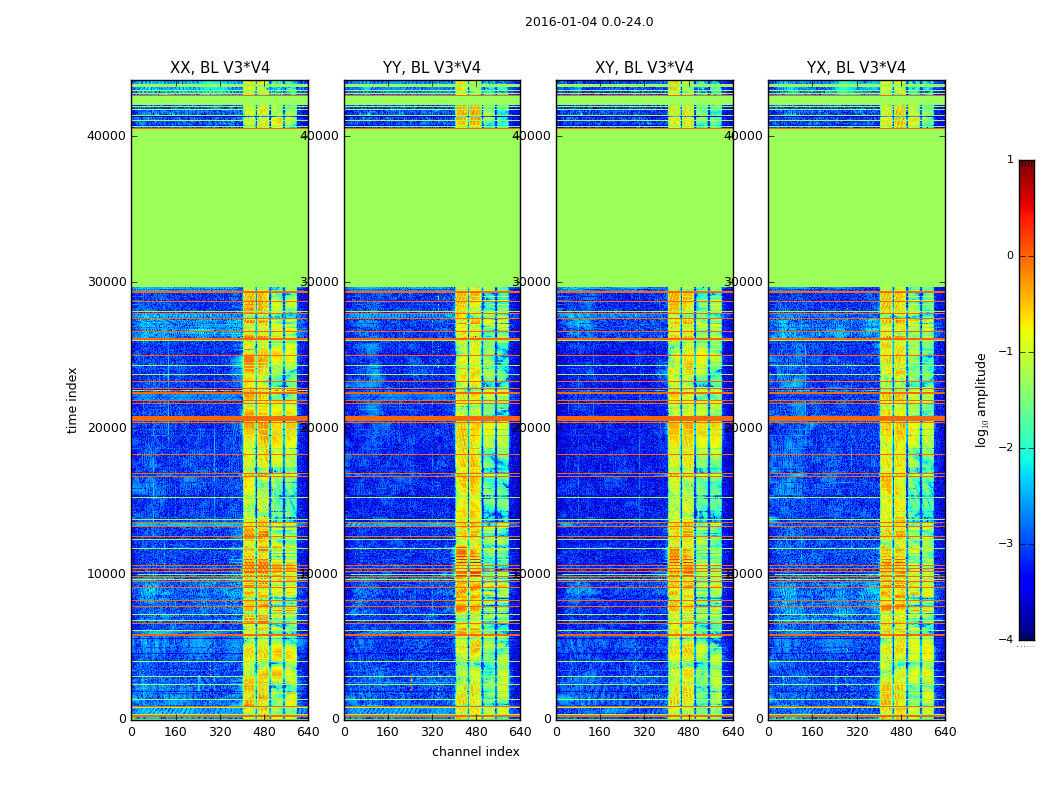Click the XY, BL V3*V4 plot title
This screenshot has width=1050, height=800.
644,68
